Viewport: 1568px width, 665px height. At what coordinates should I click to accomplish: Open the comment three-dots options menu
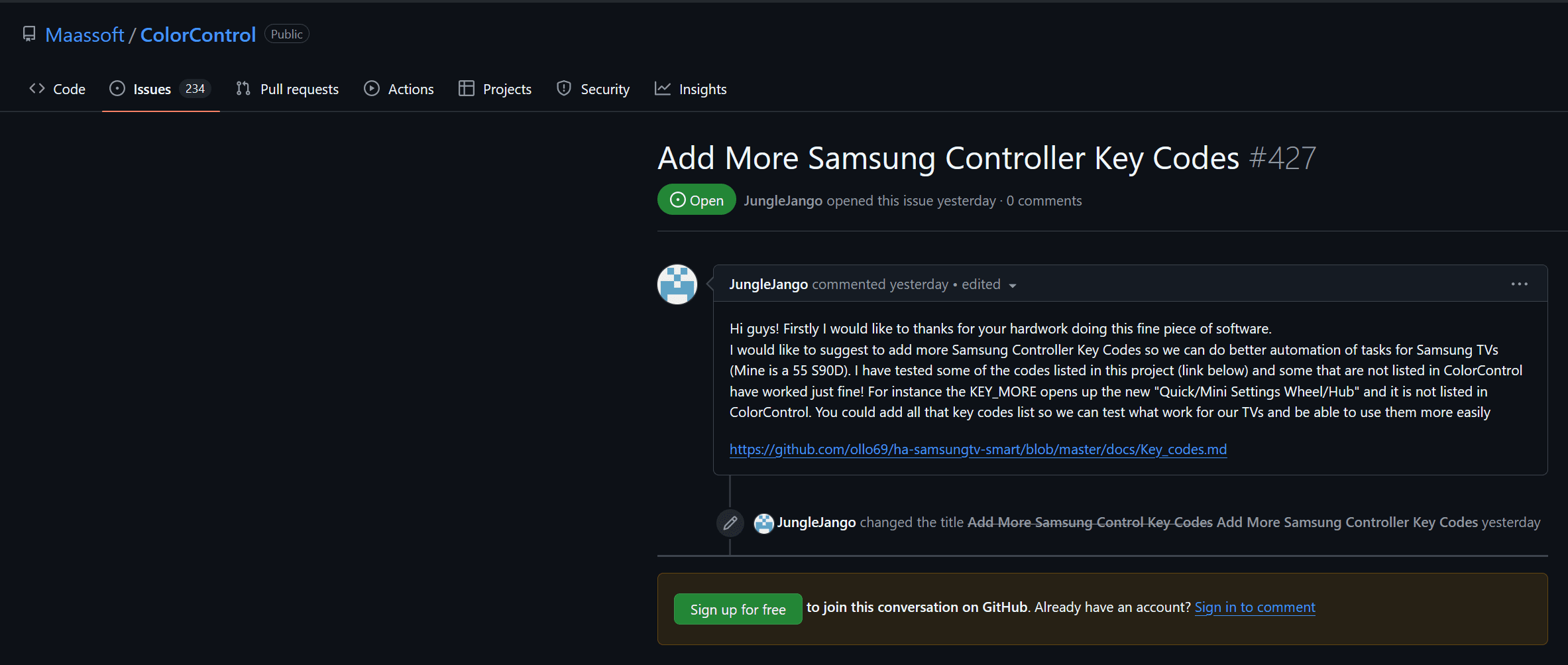click(1520, 284)
